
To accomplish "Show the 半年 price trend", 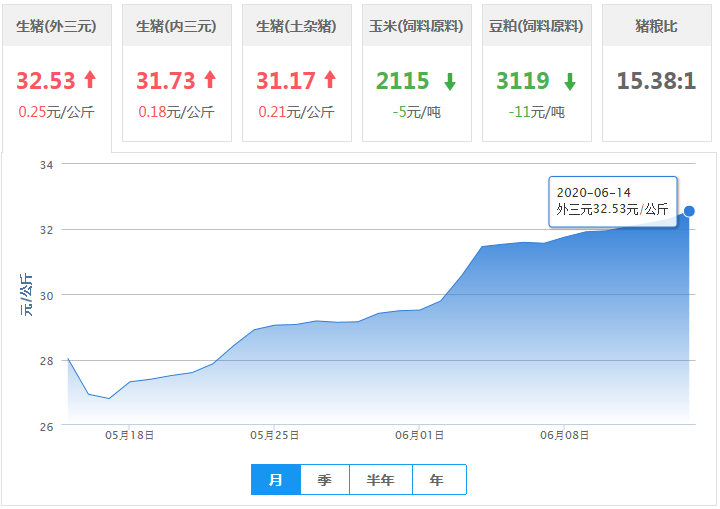I will click(x=381, y=480).
